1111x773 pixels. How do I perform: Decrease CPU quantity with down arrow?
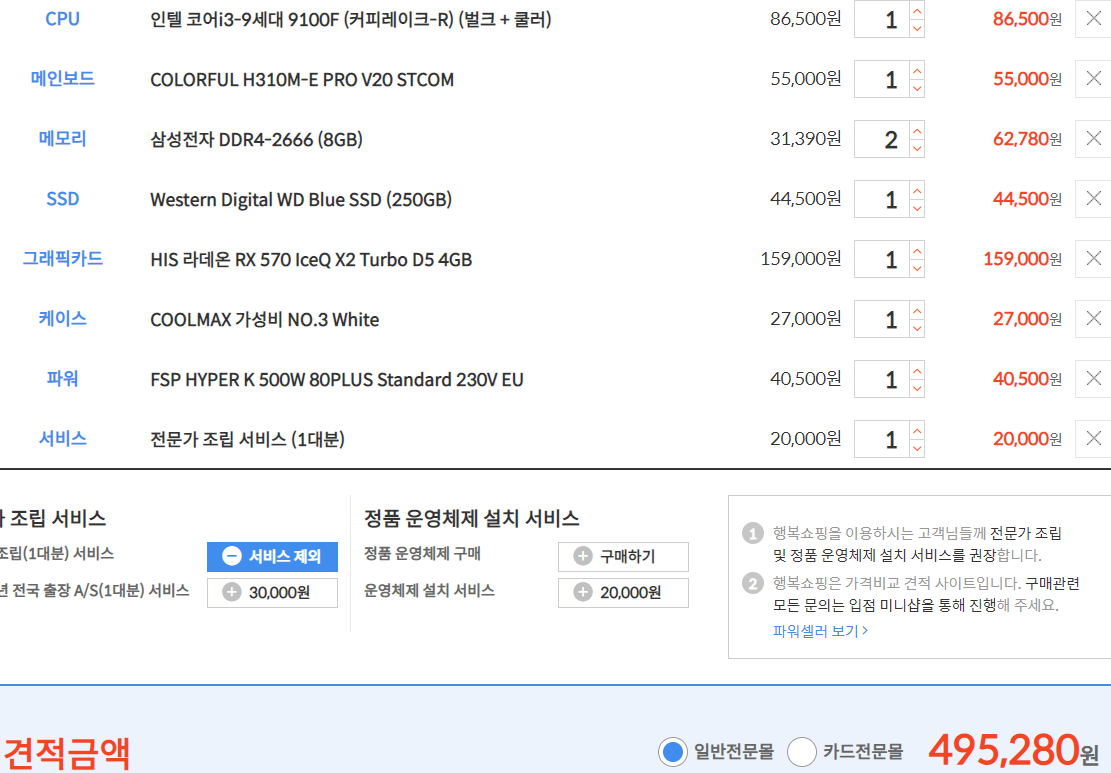point(917,28)
